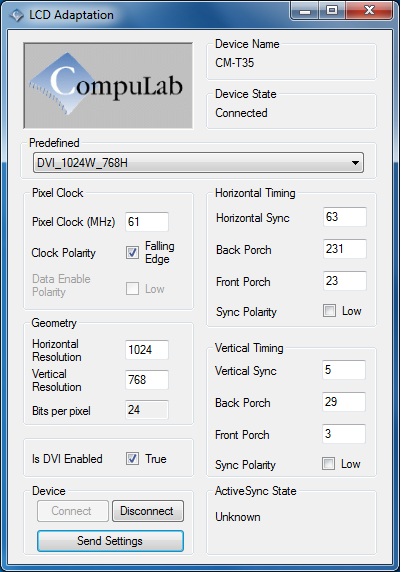The image size is (401, 572).
Task: Select the horizontal Back Porch field showing 231
Action: pos(345,249)
